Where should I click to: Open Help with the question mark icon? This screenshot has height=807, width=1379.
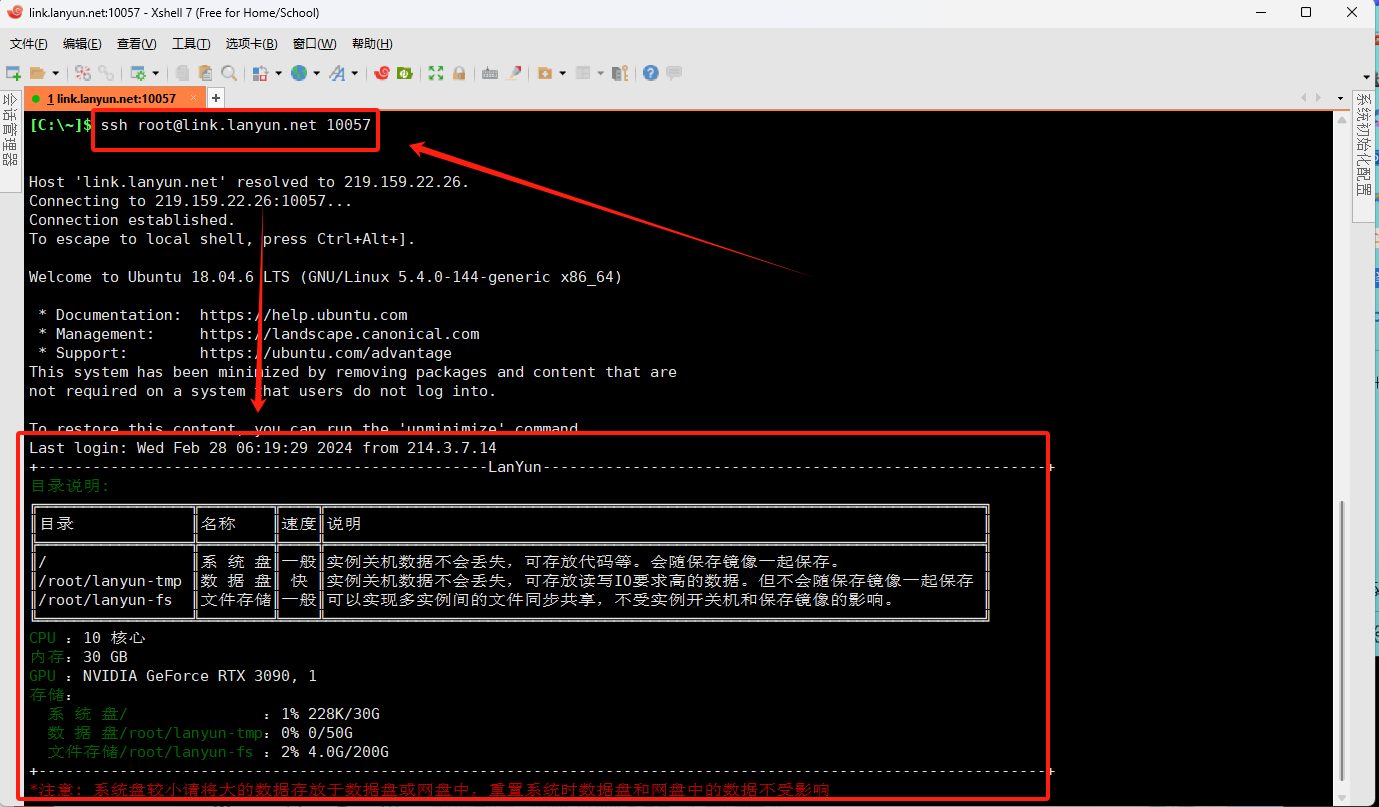651,73
